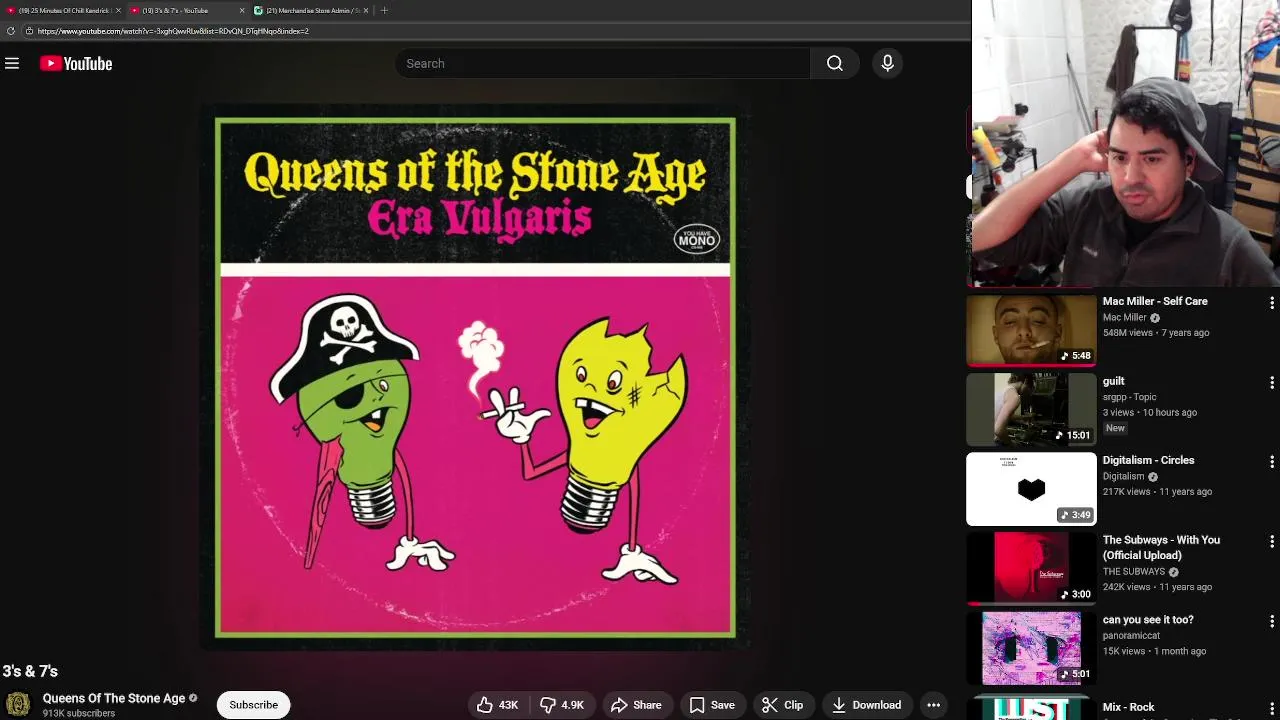Open Digitalism - Circles thumbnail
Image resolution: width=1280 pixels, height=720 pixels.
coord(1031,489)
